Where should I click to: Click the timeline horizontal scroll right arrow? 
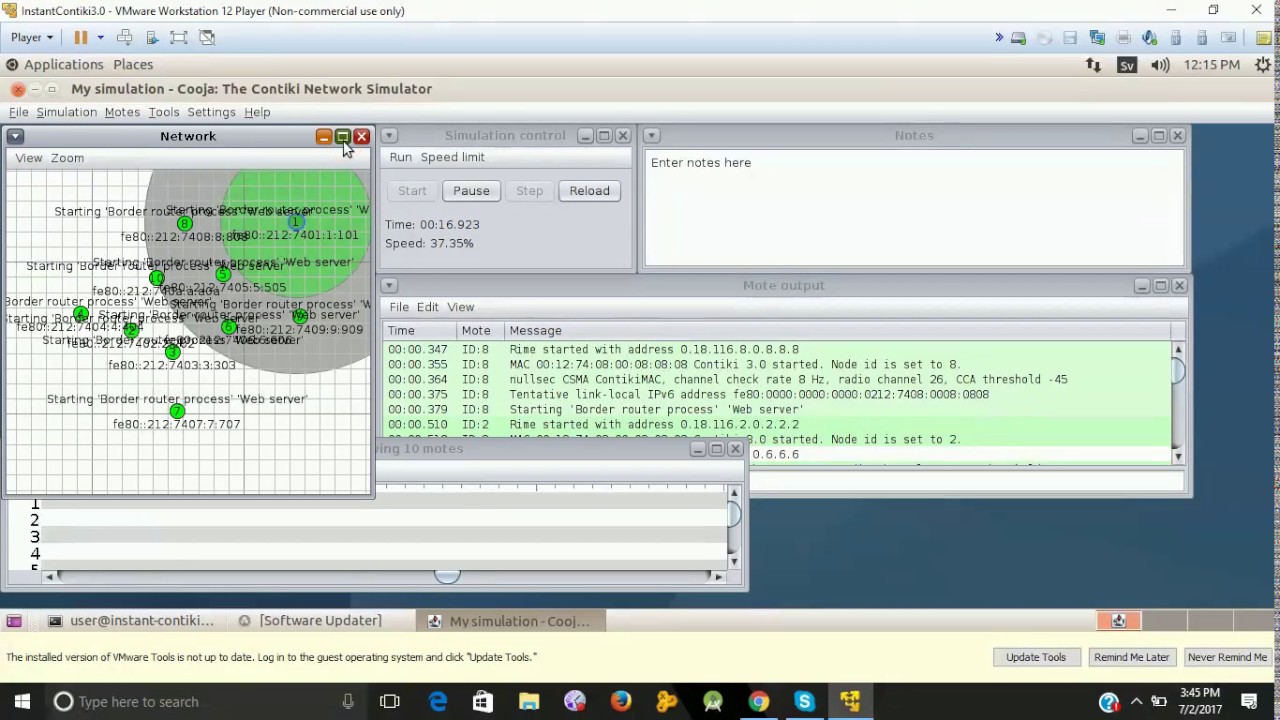(717, 576)
